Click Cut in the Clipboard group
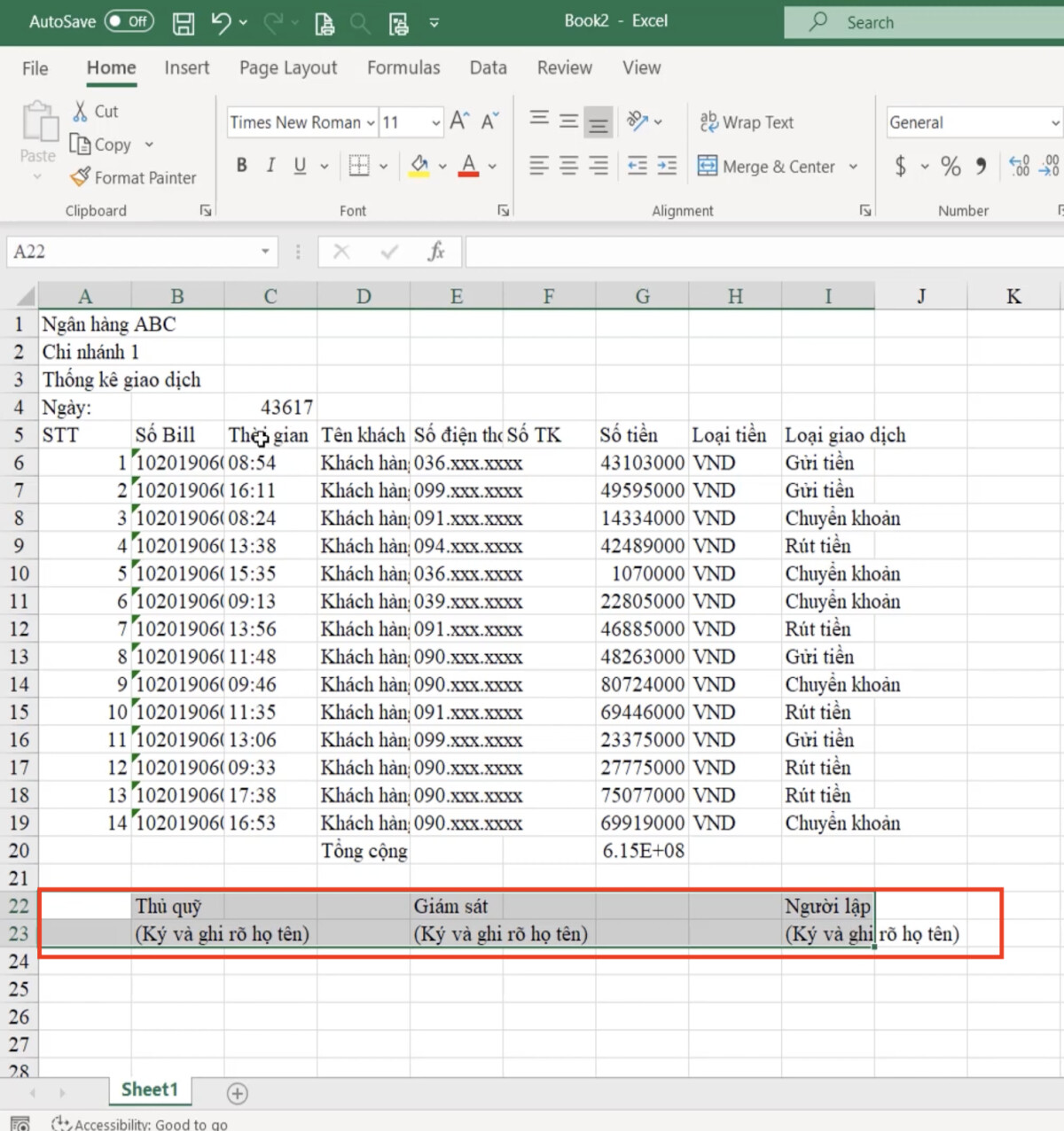This screenshot has height=1131, width=1064. click(x=96, y=112)
